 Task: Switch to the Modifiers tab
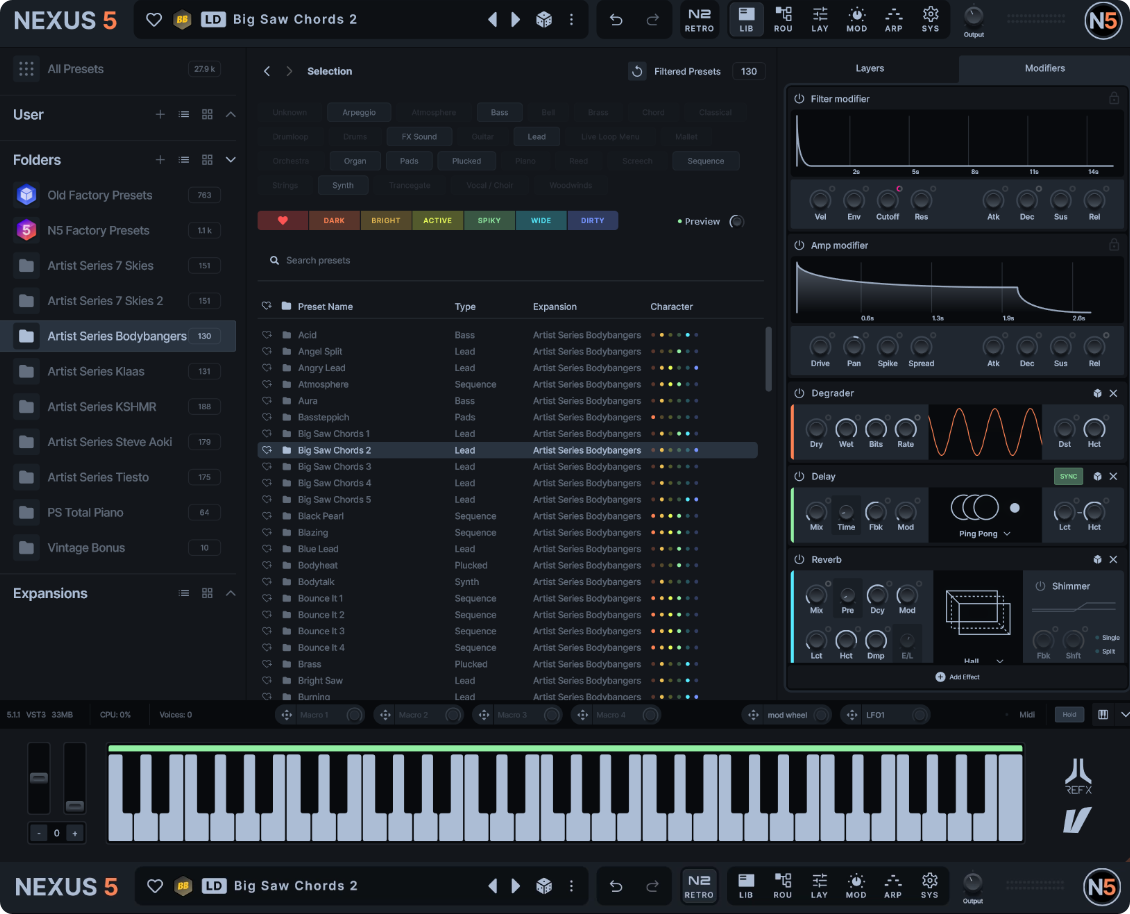[1044, 68]
